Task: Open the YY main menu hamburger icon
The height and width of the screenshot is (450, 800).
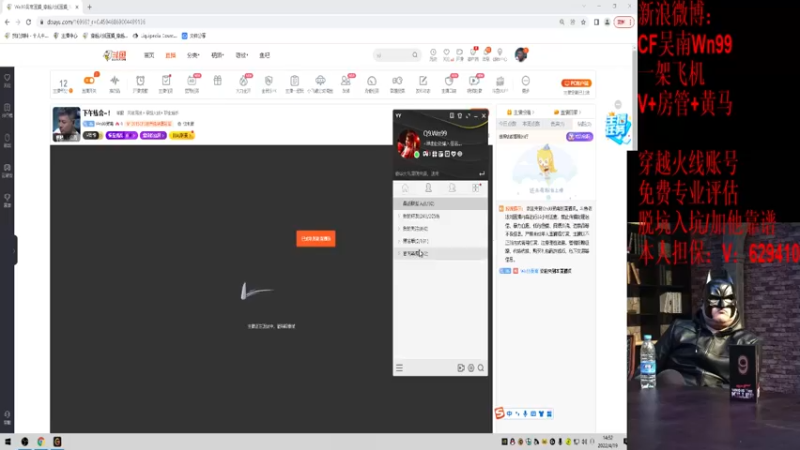Action: [x=399, y=368]
